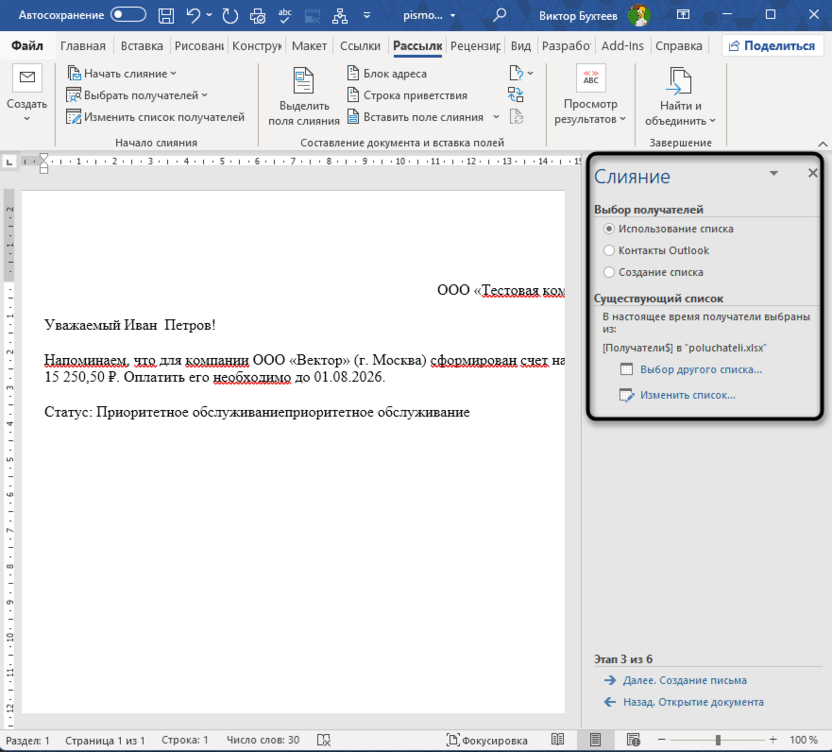This screenshot has width=832, height=752.
Task: Click the zoom in plus button
Action: tap(773, 739)
